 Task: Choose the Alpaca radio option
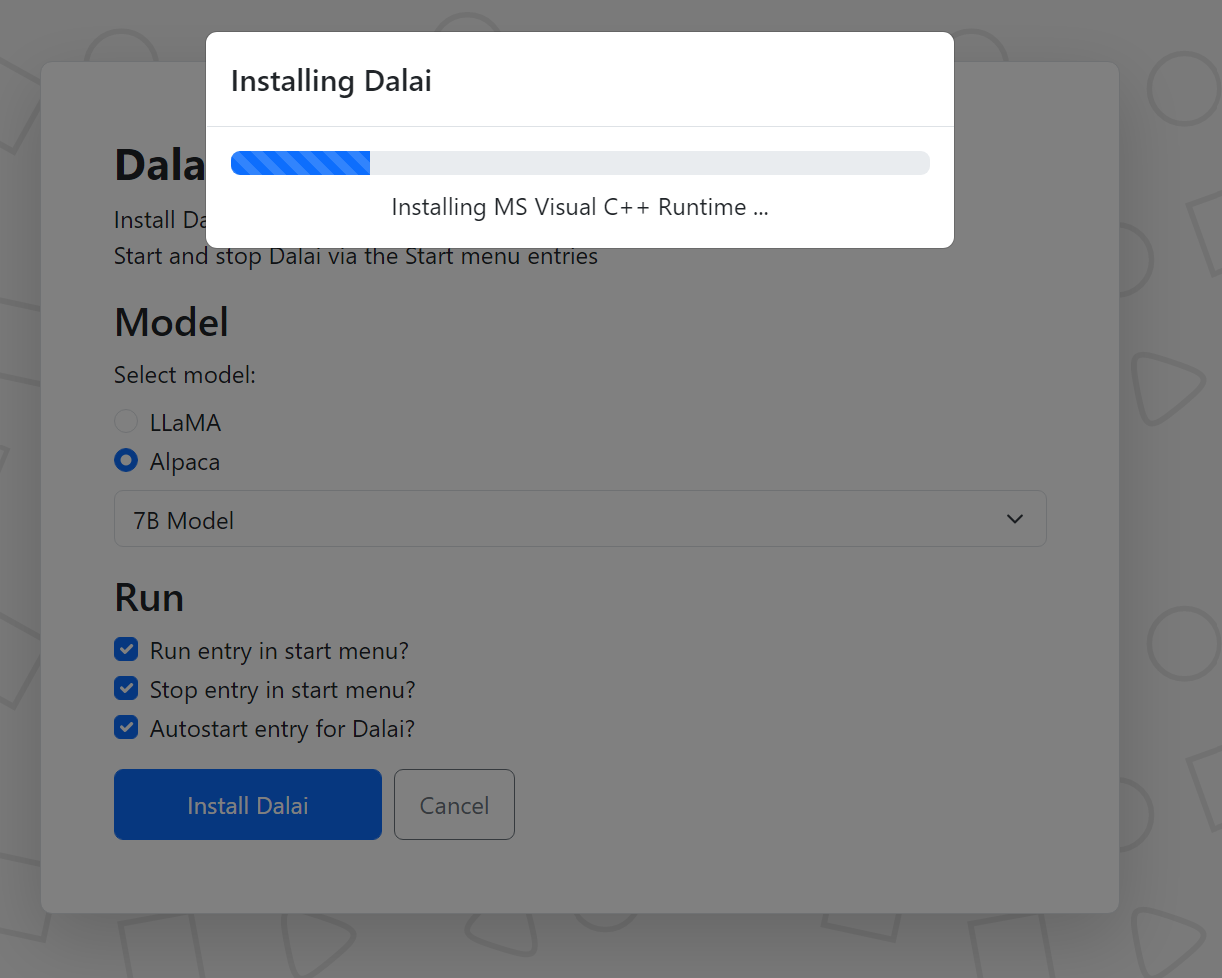click(x=126, y=461)
